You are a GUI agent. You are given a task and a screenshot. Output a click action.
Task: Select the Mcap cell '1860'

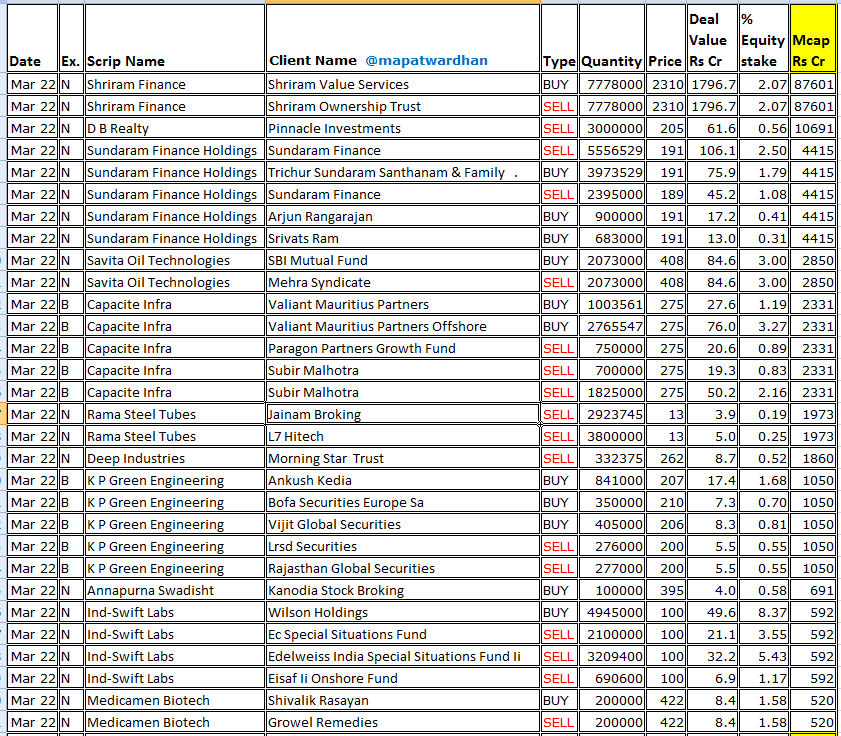813,458
